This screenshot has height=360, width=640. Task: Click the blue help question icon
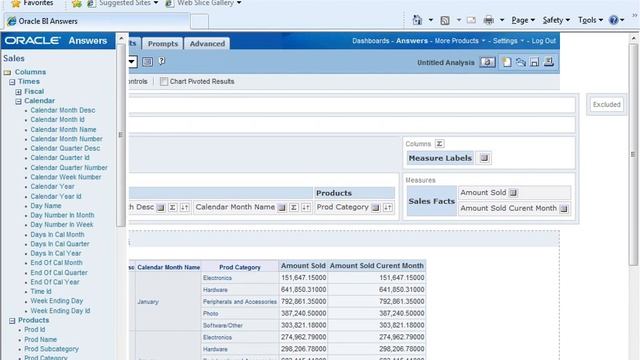[x=613, y=20]
